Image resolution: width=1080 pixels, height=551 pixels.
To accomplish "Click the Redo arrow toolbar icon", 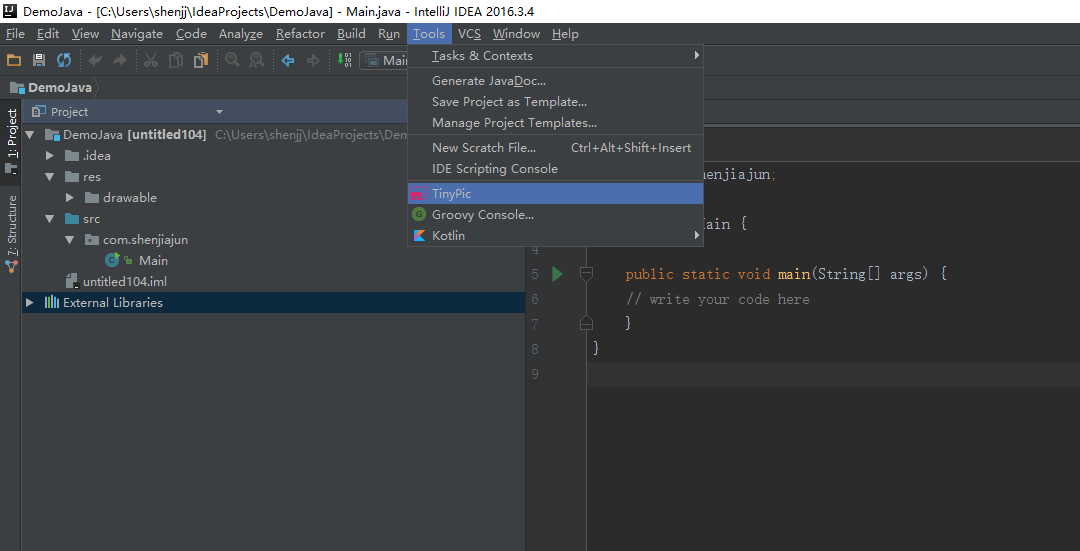I will (x=119, y=61).
